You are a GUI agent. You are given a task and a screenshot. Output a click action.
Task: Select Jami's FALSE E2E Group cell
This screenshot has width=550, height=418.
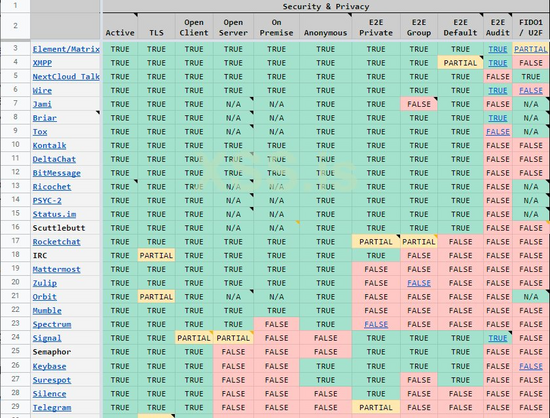click(x=419, y=104)
